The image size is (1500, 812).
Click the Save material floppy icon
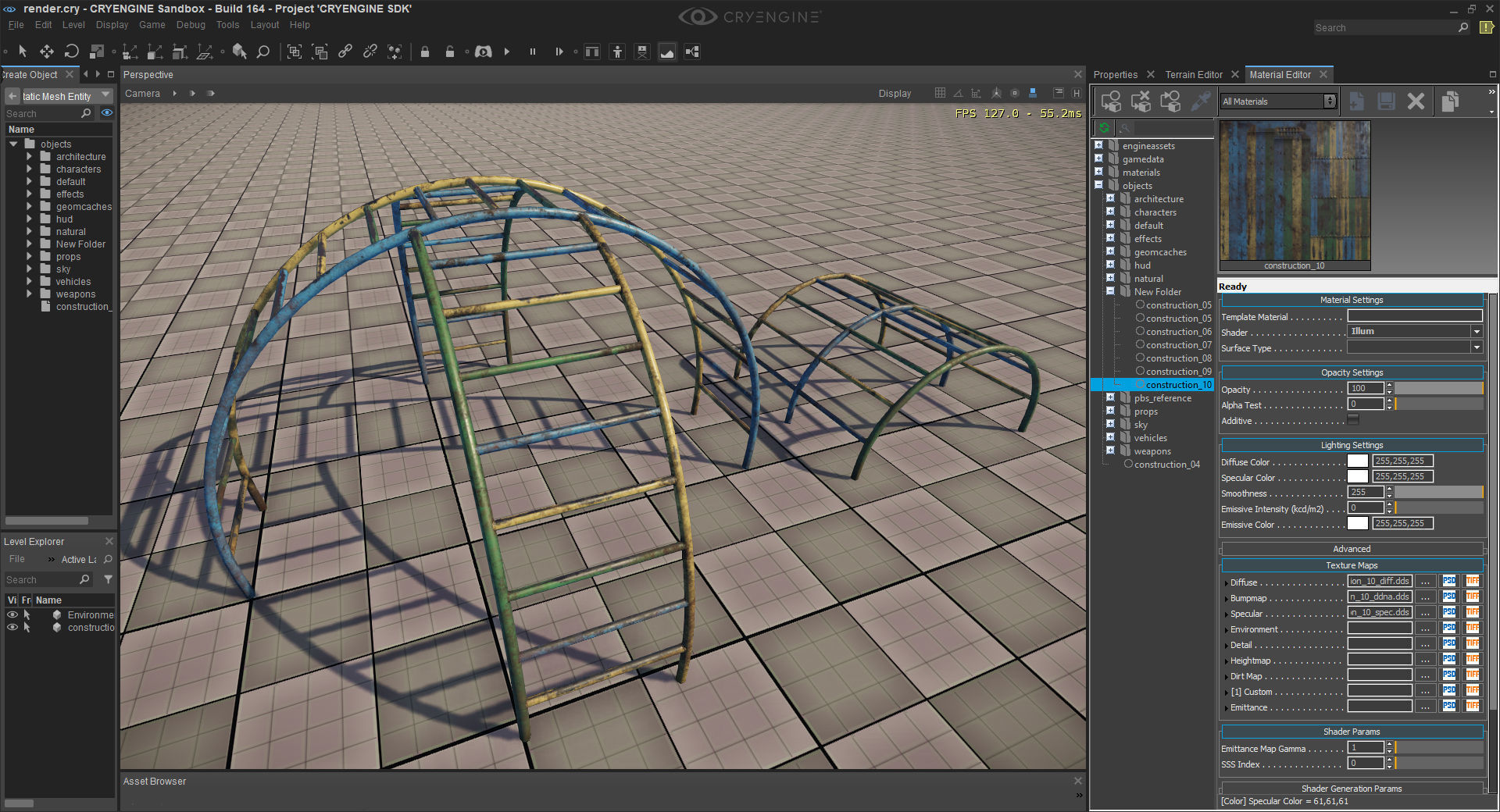[x=1387, y=101]
